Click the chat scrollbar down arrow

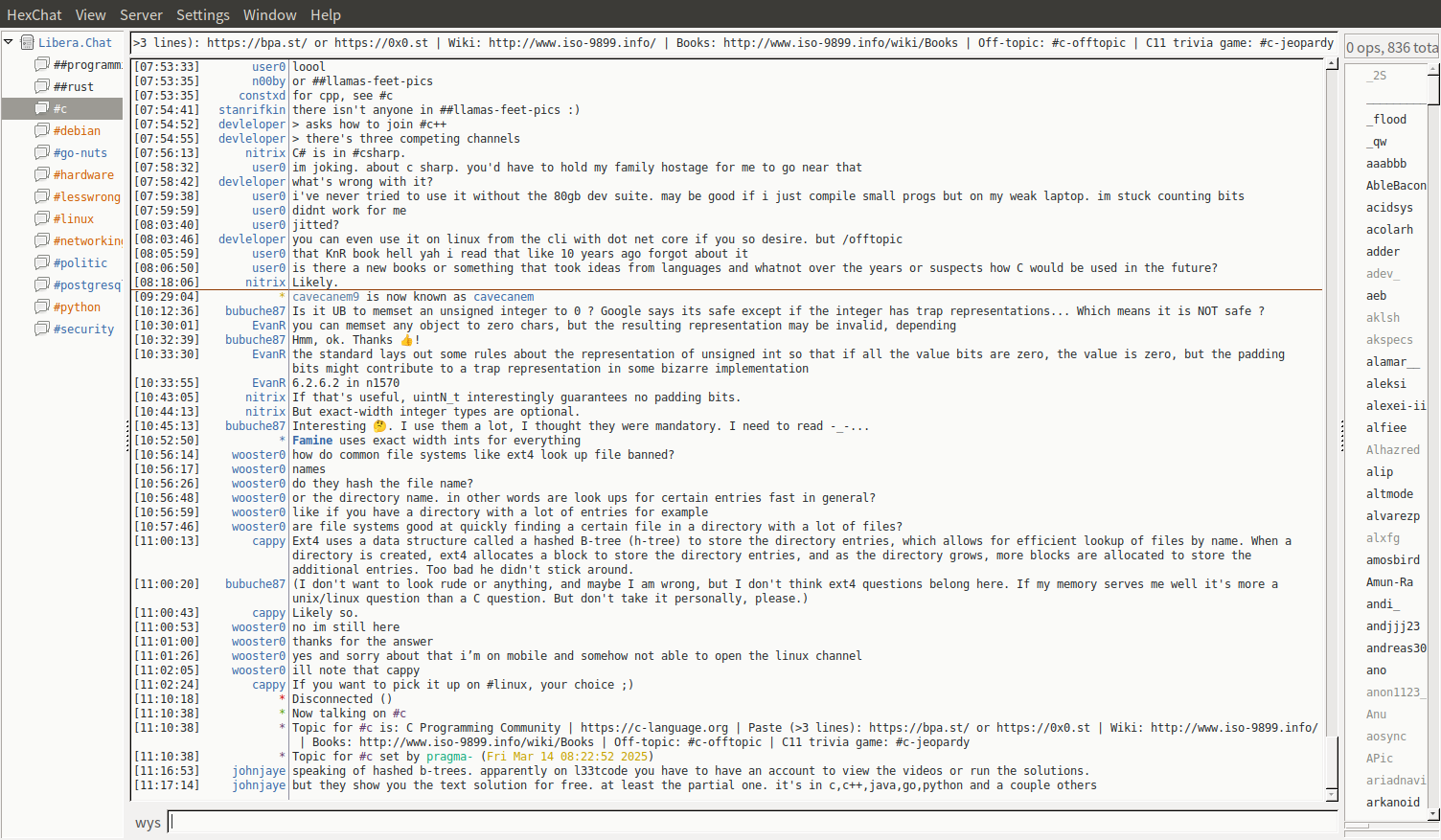pyautogui.click(x=1332, y=795)
